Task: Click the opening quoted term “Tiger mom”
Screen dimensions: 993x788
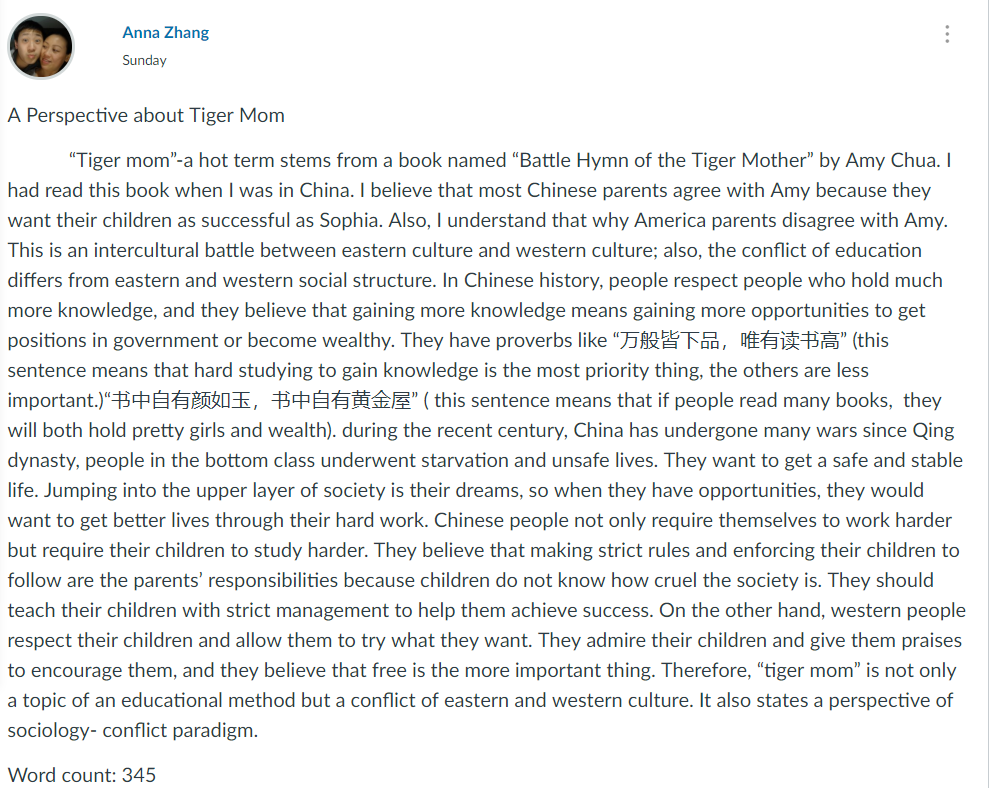Action: pyautogui.click(x=122, y=160)
